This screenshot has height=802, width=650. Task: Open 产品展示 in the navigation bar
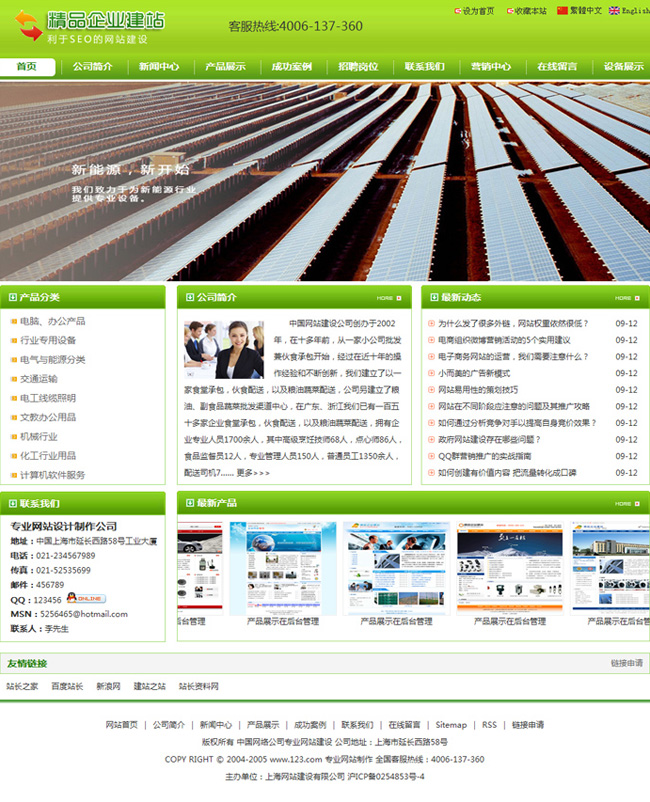point(226,66)
